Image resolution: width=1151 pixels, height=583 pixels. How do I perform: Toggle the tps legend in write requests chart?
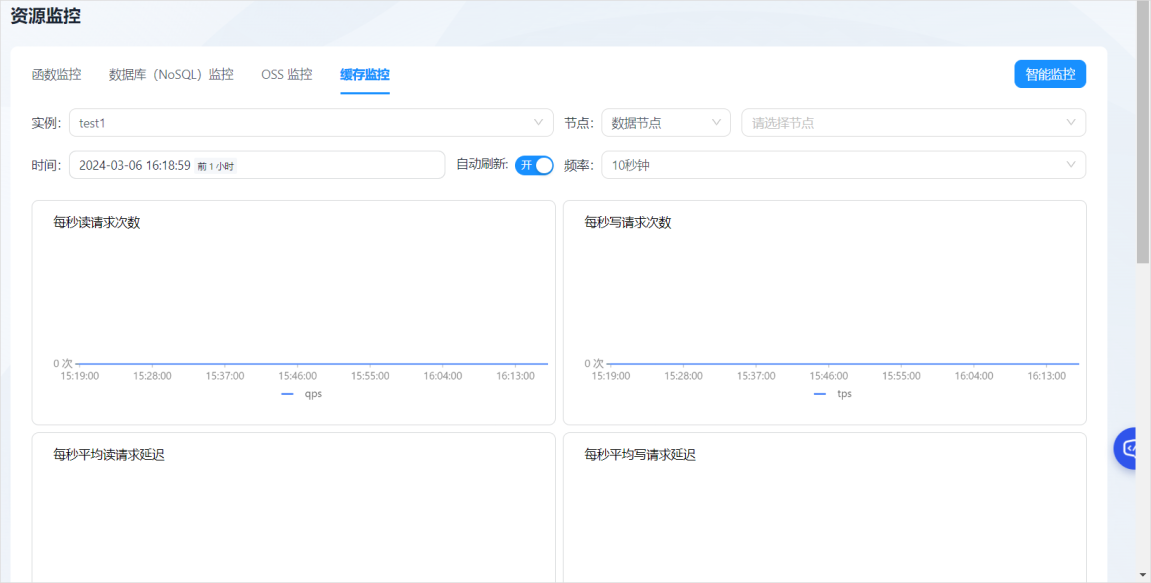833,394
